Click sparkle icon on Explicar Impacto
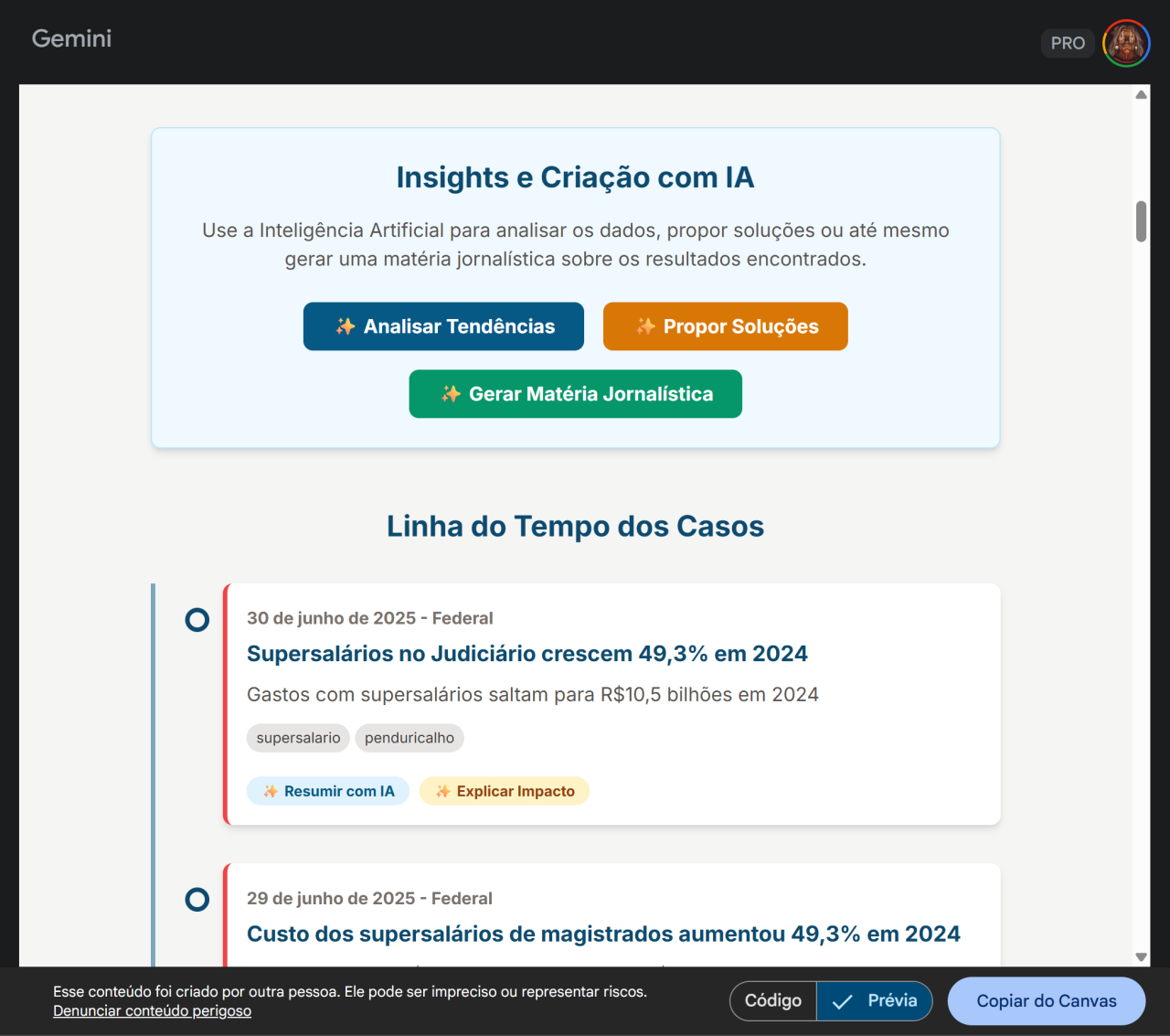Screen dimensions: 1170x1036 443,792
